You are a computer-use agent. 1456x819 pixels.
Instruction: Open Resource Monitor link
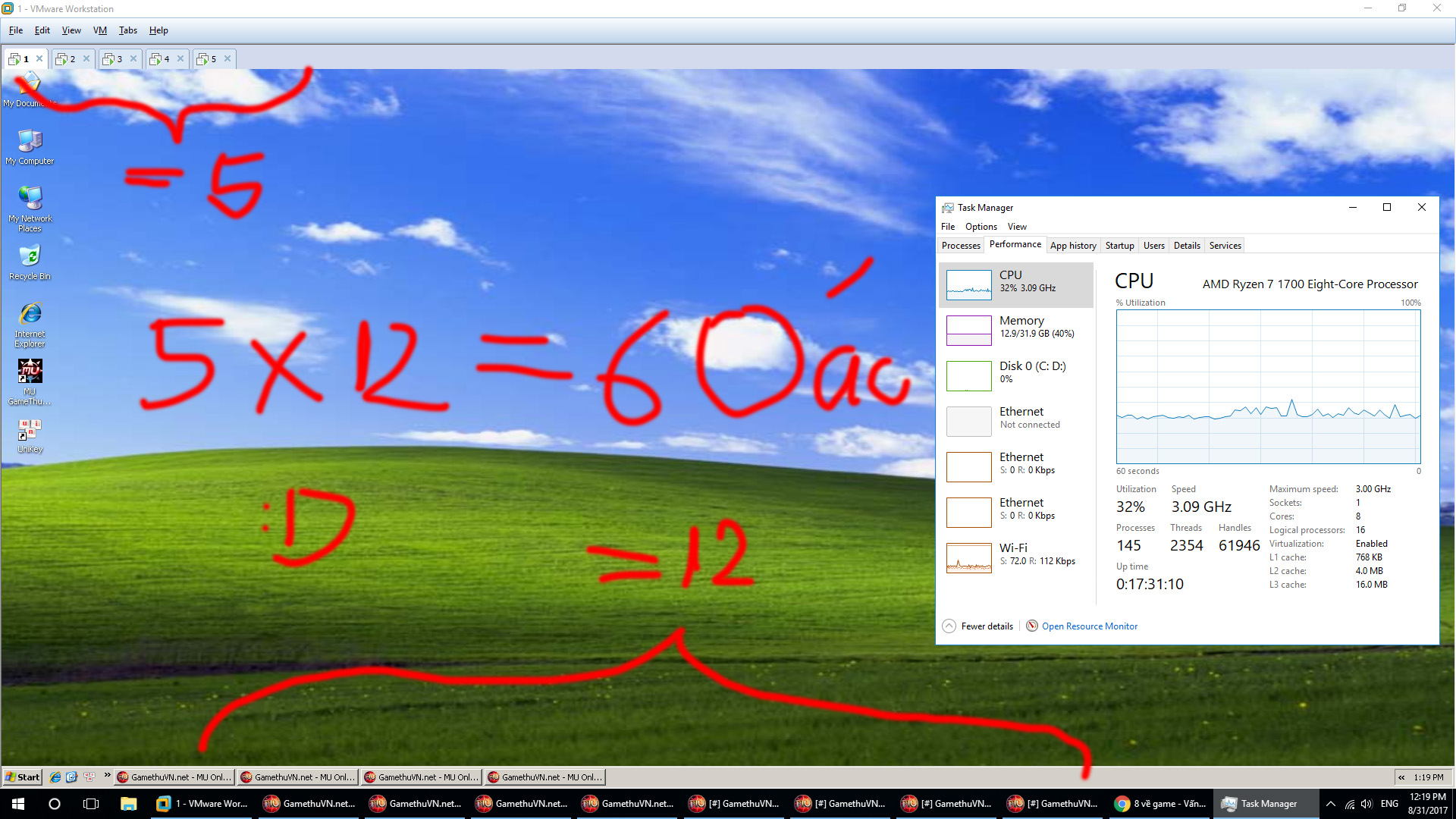(x=1089, y=626)
